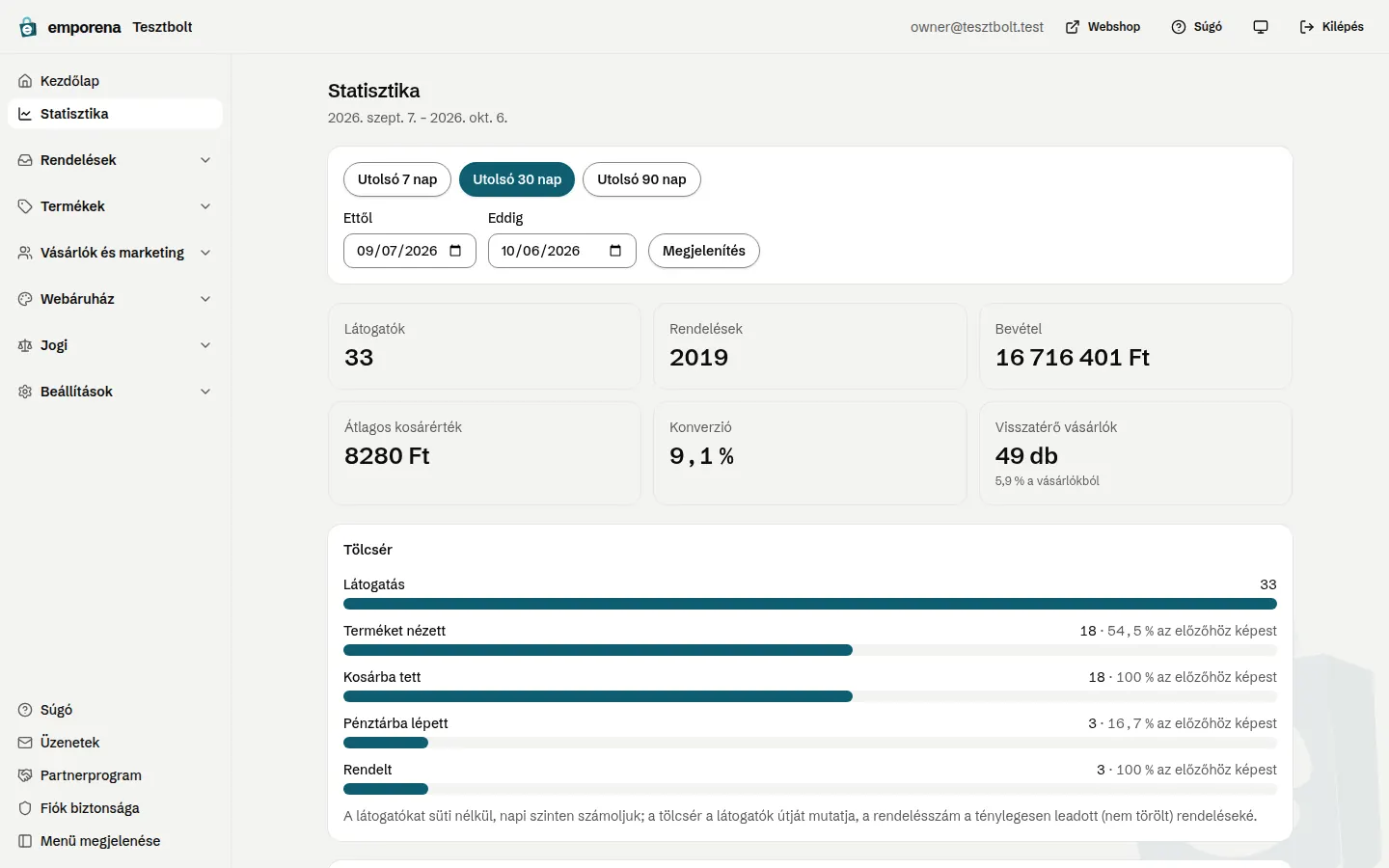The width and height of the screenshot is (1389, 868).
Task: Click the Jogi scales icon
Action: click(x=25, y=345)
